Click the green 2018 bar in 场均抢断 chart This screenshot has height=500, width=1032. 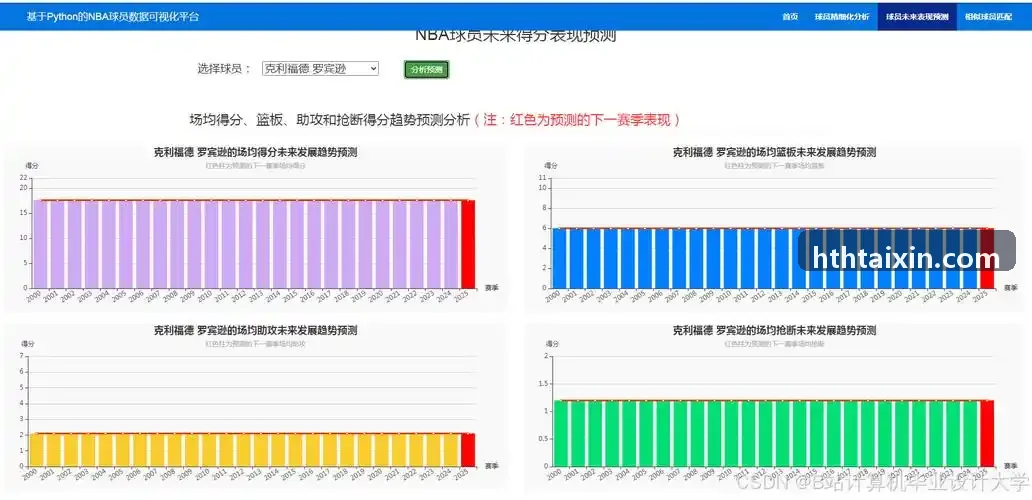click(x=867, y=434)
